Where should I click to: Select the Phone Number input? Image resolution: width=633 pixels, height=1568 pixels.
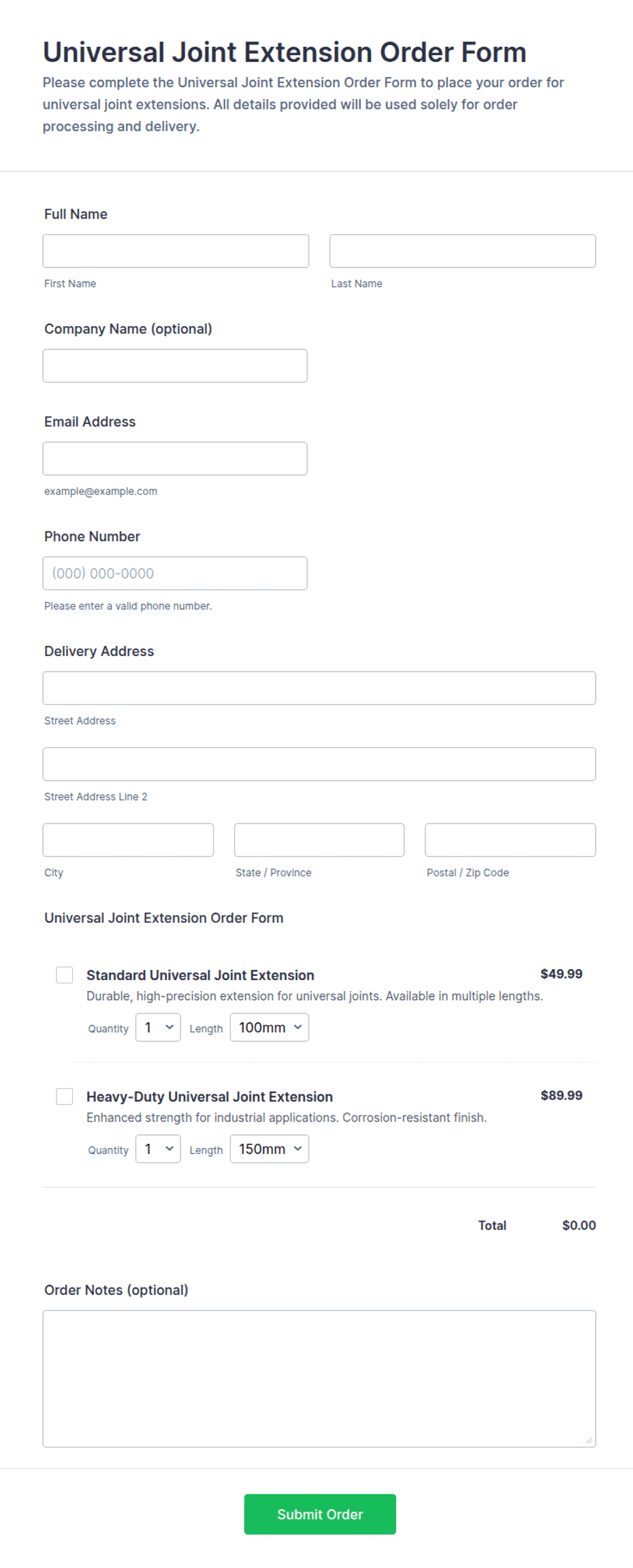[175, 573]
